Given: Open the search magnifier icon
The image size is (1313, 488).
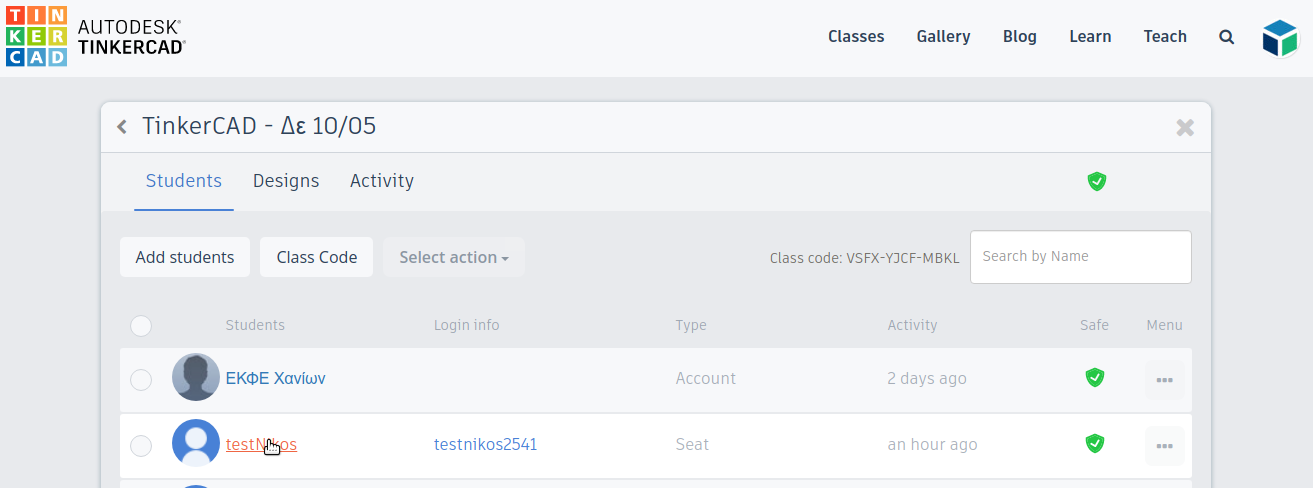Looking at the screenshot, I should tap(1227, 37).
